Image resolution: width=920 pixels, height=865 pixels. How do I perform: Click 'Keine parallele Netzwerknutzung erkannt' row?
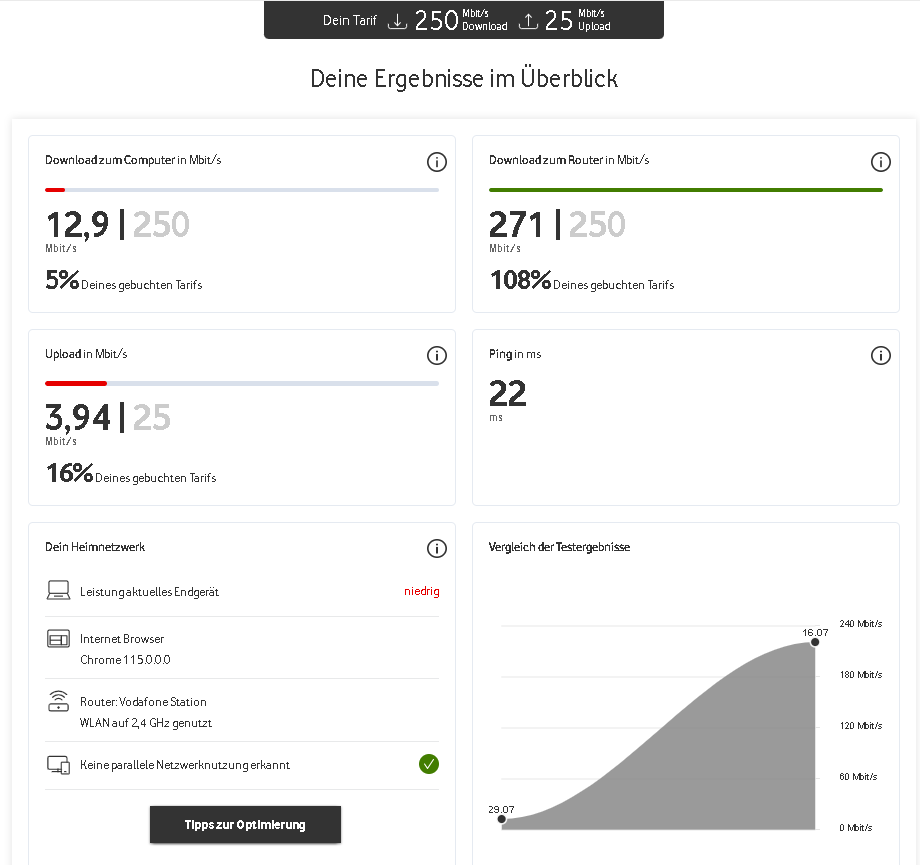[x=242, y=765]
